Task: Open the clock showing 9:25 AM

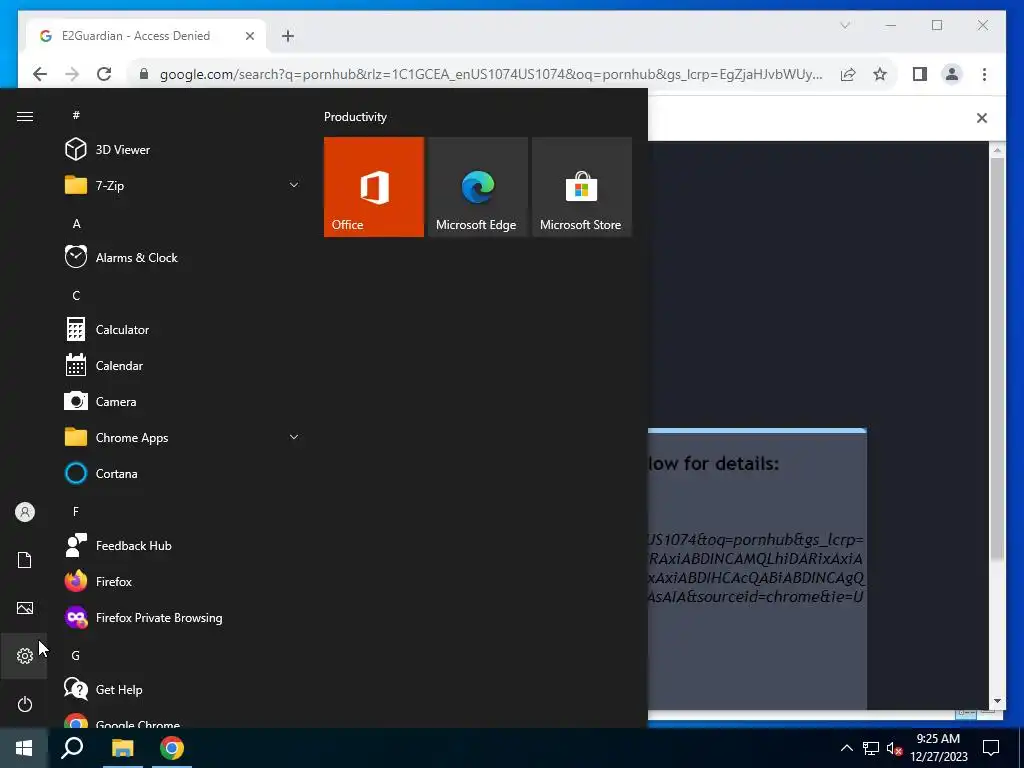Action: (938, 748)
